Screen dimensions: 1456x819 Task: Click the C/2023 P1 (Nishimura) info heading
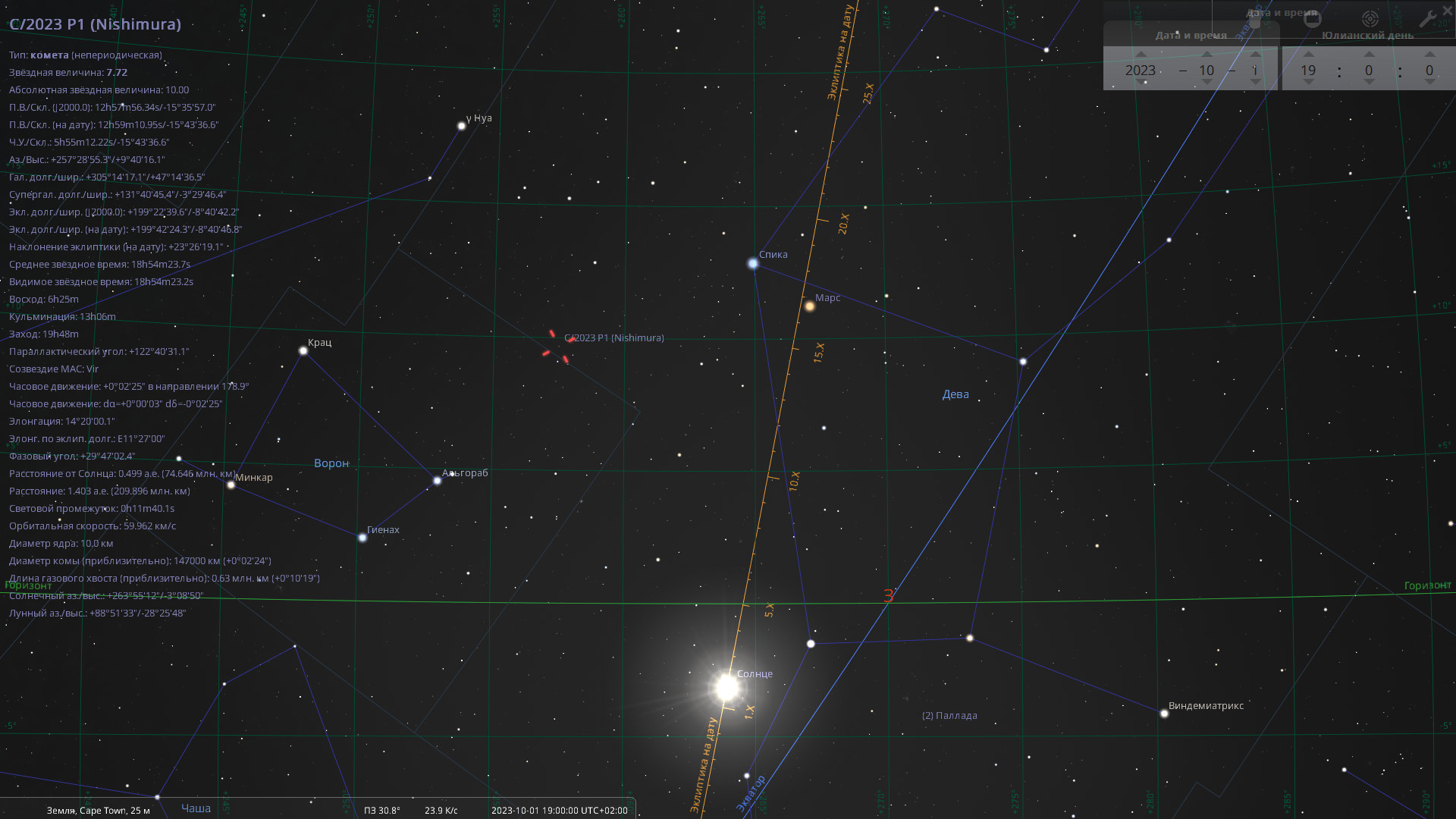(96, 24)
